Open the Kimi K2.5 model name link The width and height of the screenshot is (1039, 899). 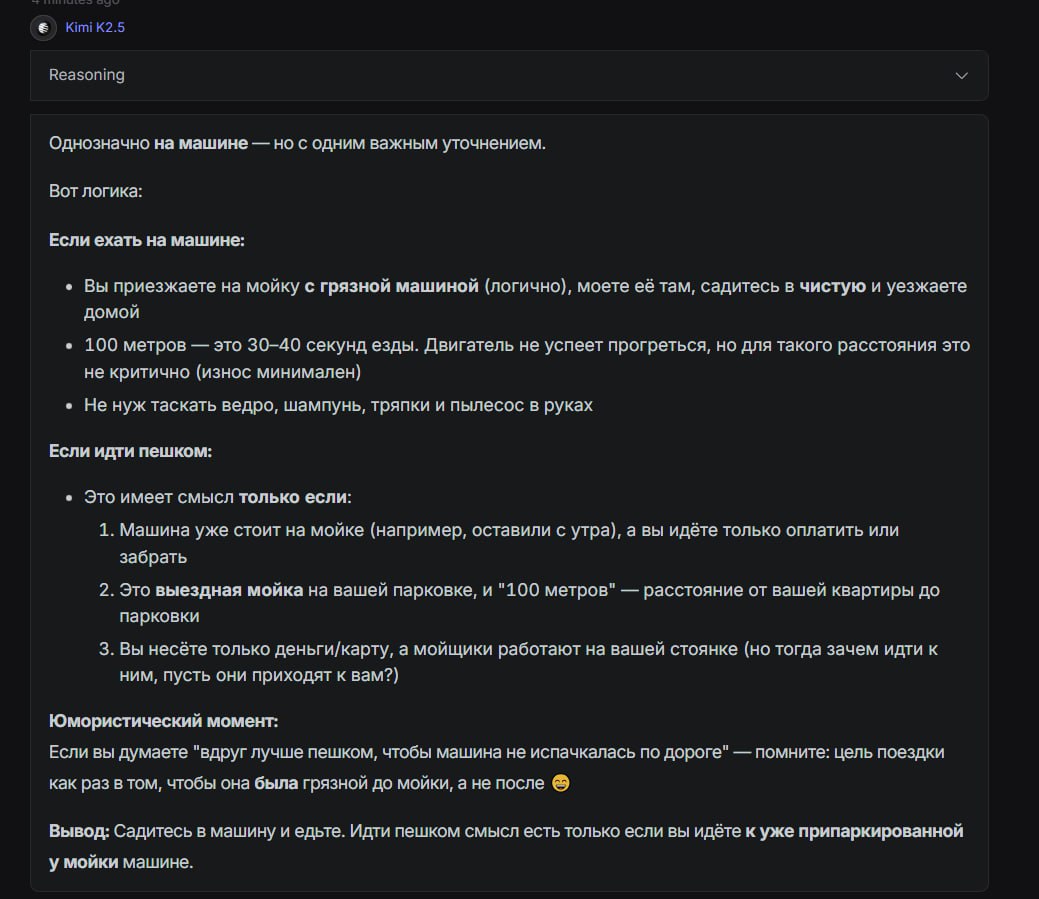(95, 28)
